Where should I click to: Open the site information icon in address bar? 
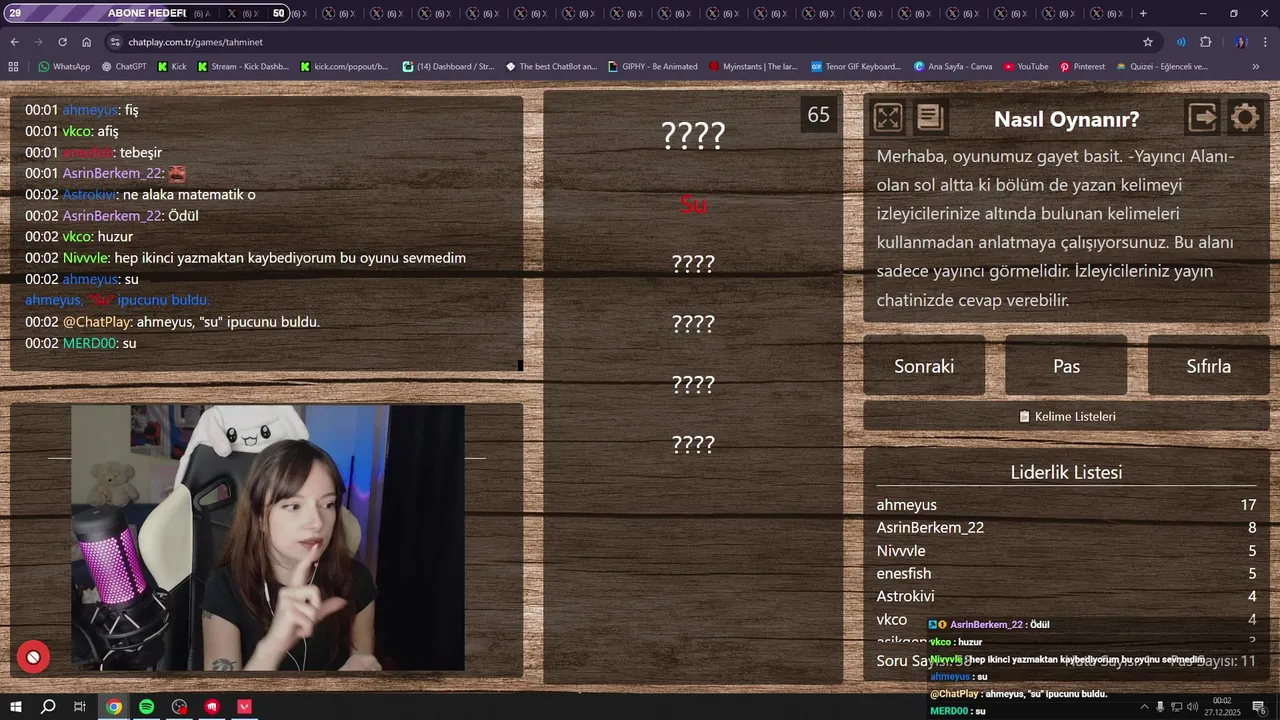(x=115, y=42)
